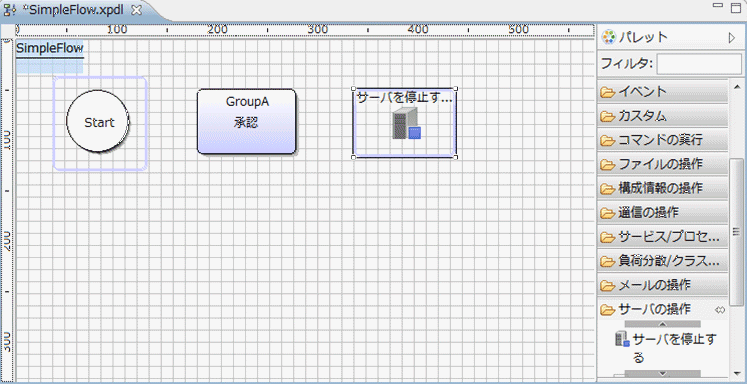Click the server icon in サーバを停止す node
This screenshot has width=747, height=384.
406,123
